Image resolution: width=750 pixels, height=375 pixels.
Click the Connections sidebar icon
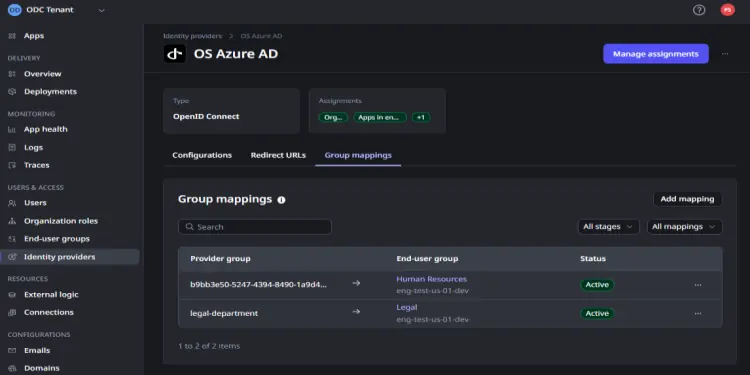pos(12,313)
